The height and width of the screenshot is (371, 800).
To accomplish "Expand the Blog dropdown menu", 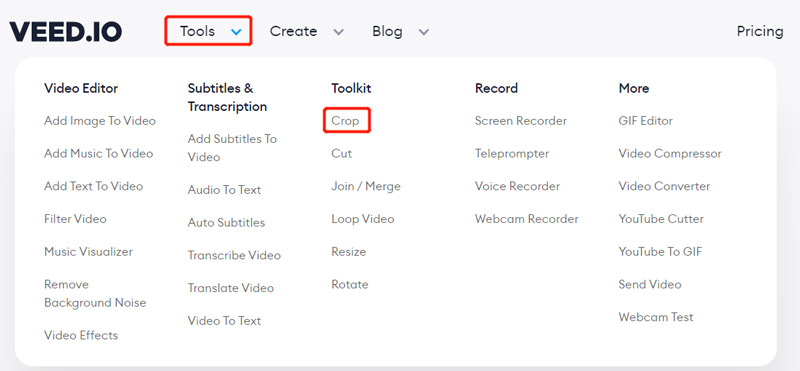I will click(400, 32).
